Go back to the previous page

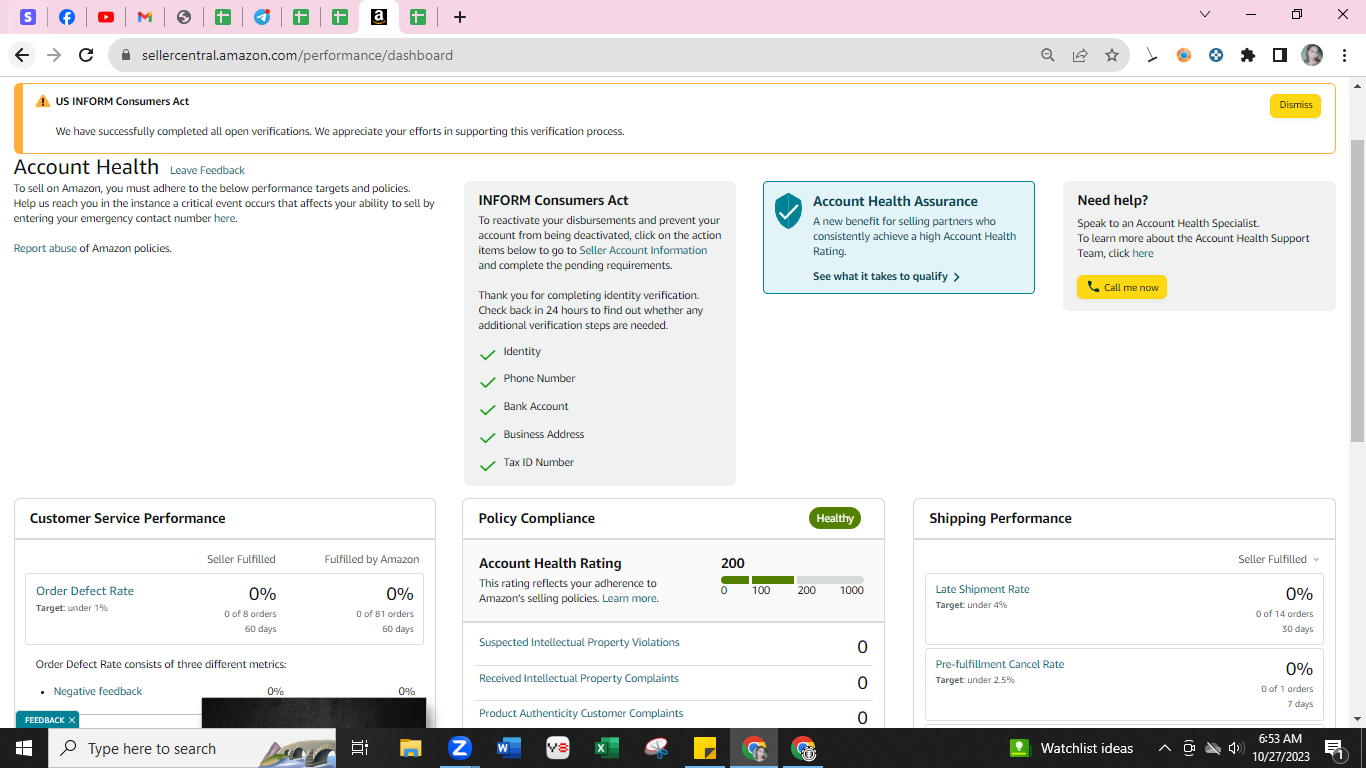coord(22,55)
